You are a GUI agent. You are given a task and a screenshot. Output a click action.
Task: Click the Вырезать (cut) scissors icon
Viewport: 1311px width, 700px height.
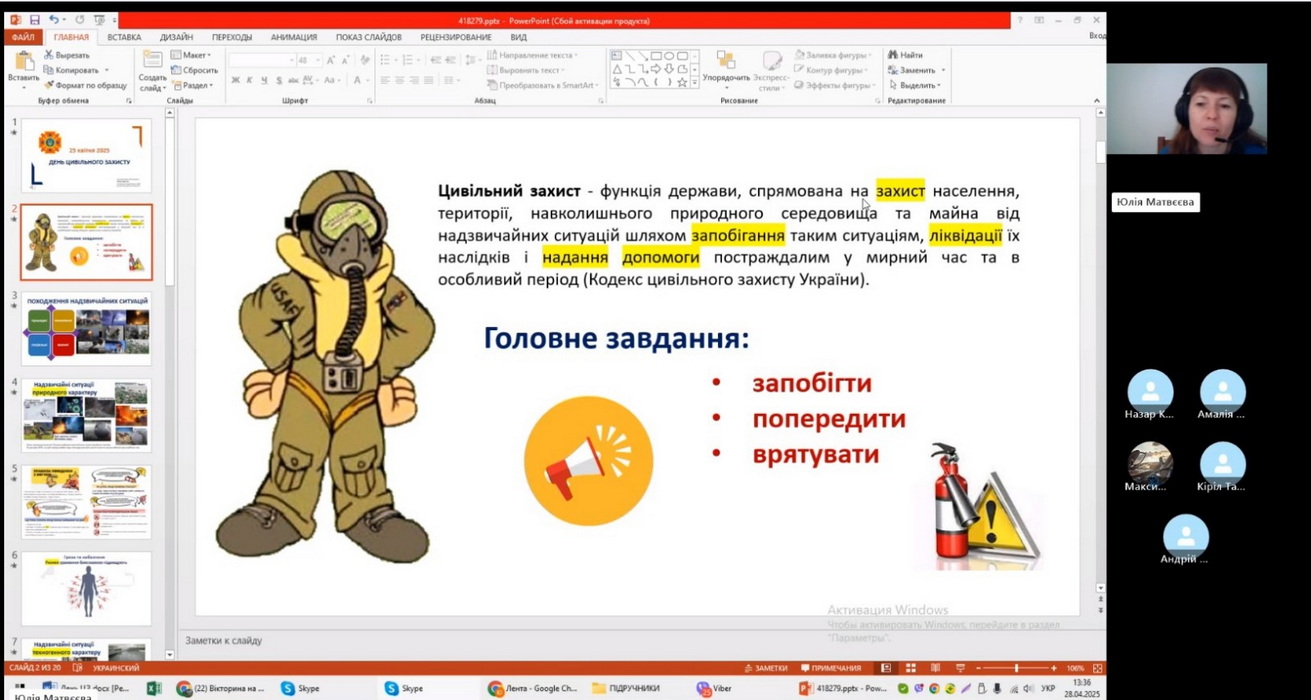click(49, 55)
